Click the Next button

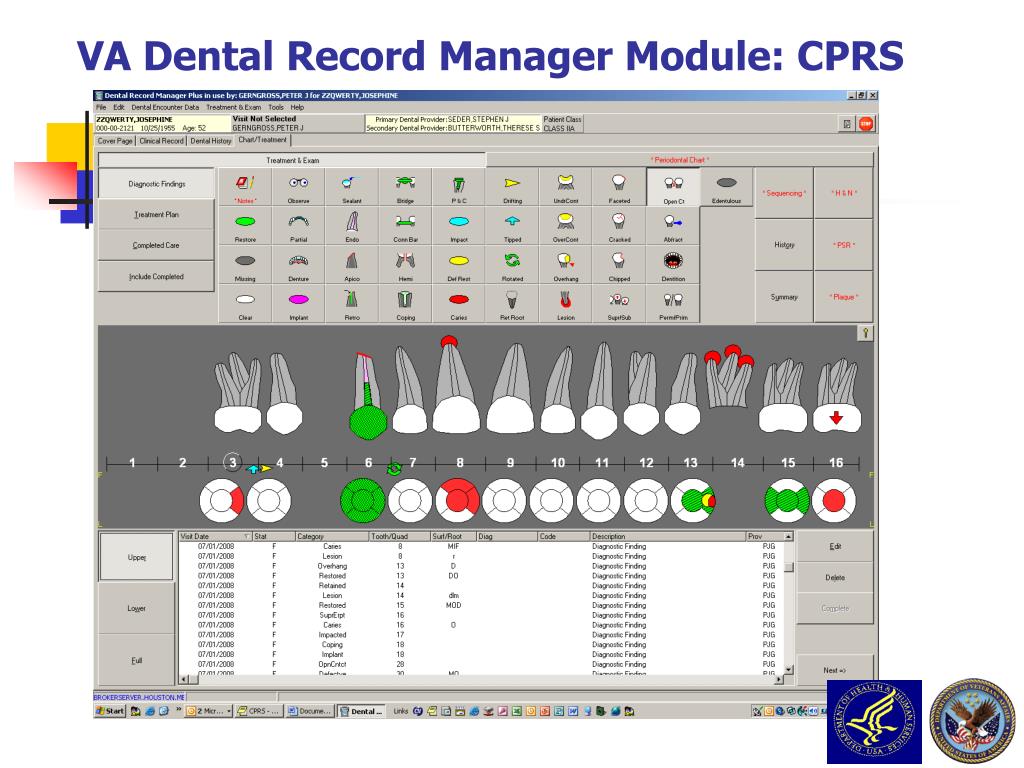[x=835, y=670]
